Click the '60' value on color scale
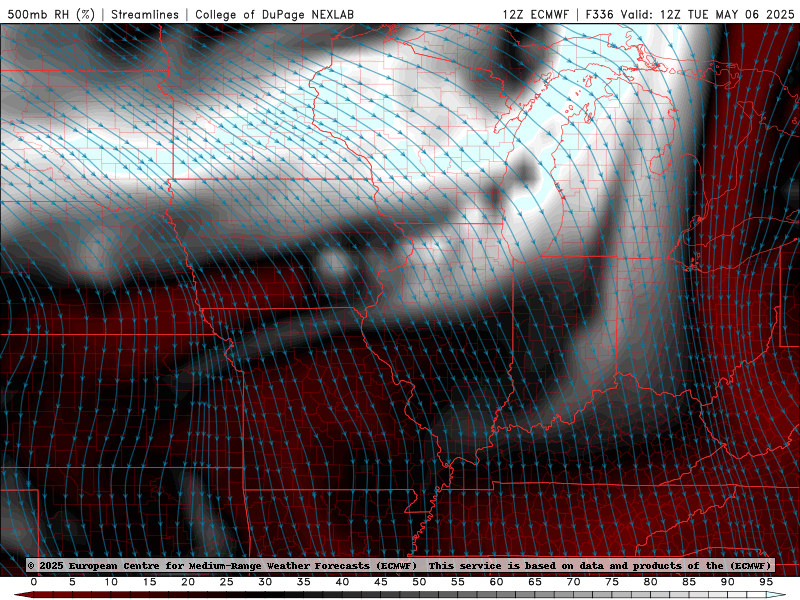 coord(496,582)
